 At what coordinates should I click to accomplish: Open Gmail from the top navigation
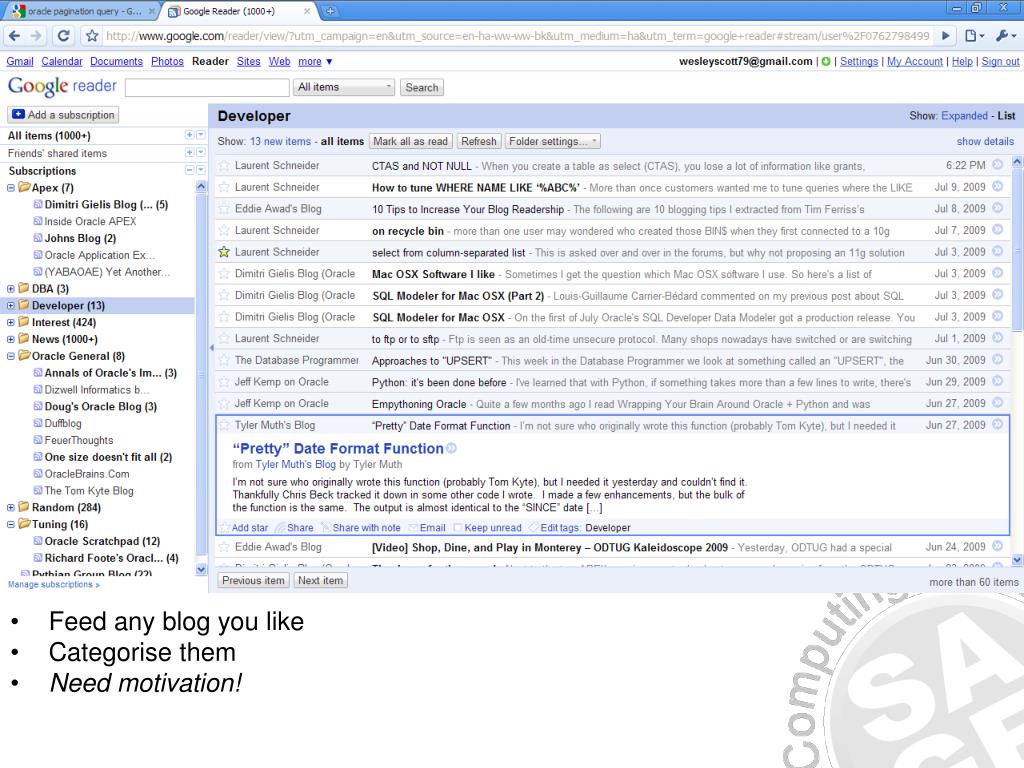point(20,61)
